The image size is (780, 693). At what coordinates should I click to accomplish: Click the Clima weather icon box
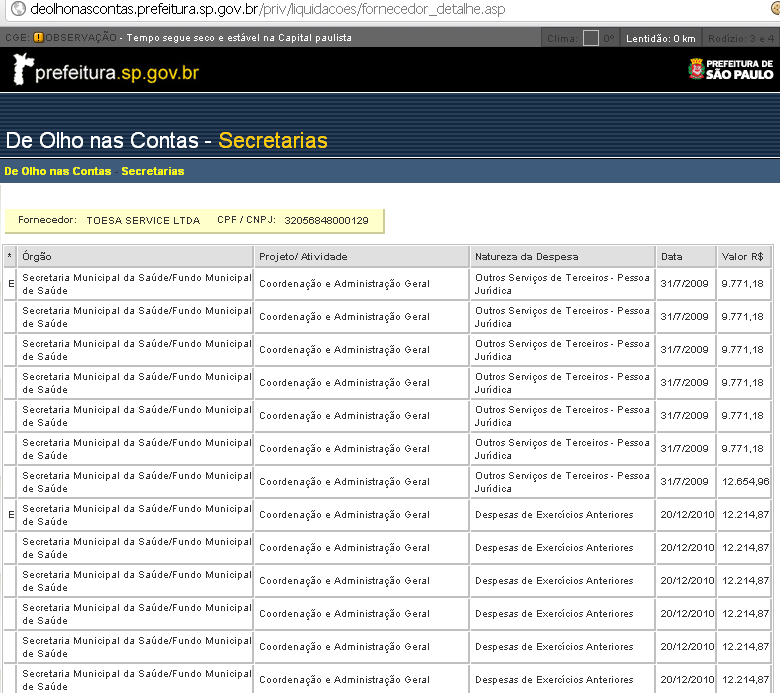[x=591, y=38]
